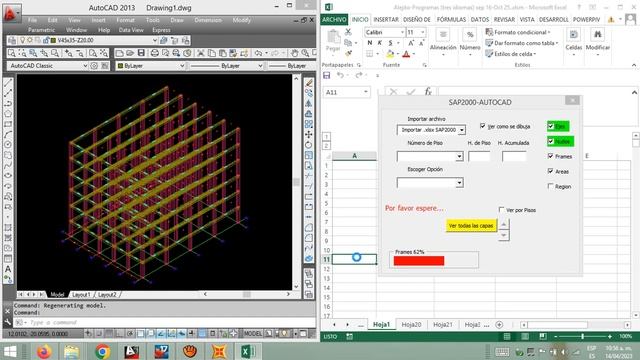
Task: Click the ARCHIVO button in Excel
Action: 334,20
